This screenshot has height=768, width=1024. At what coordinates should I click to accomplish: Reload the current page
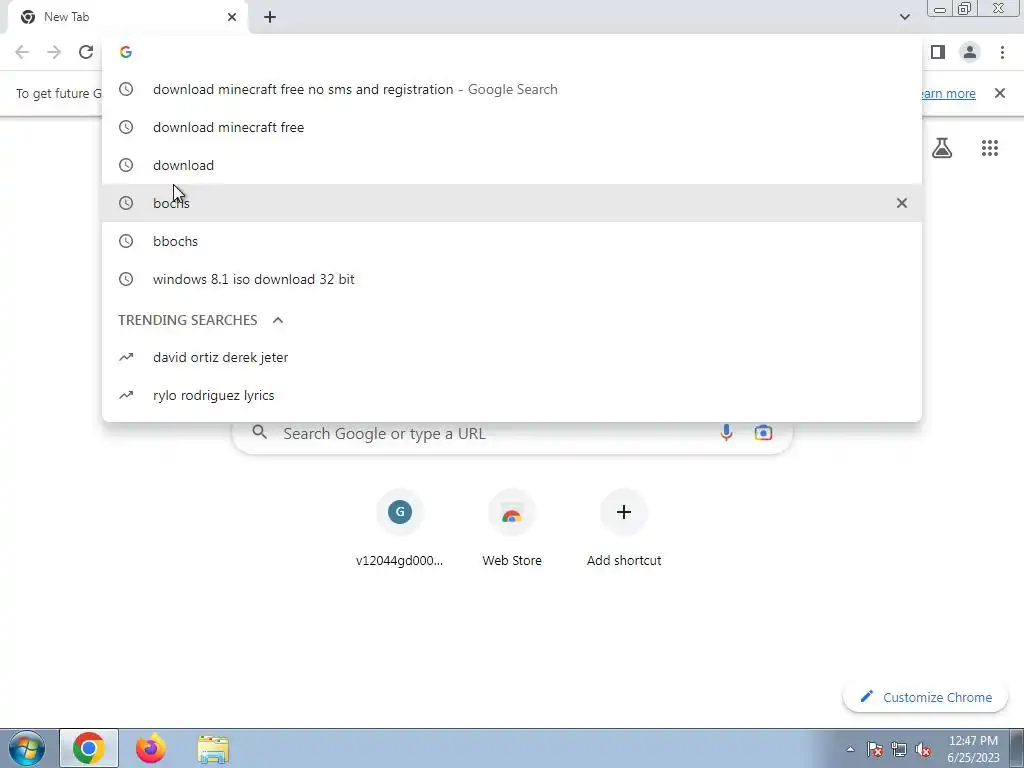coord(86,52)
